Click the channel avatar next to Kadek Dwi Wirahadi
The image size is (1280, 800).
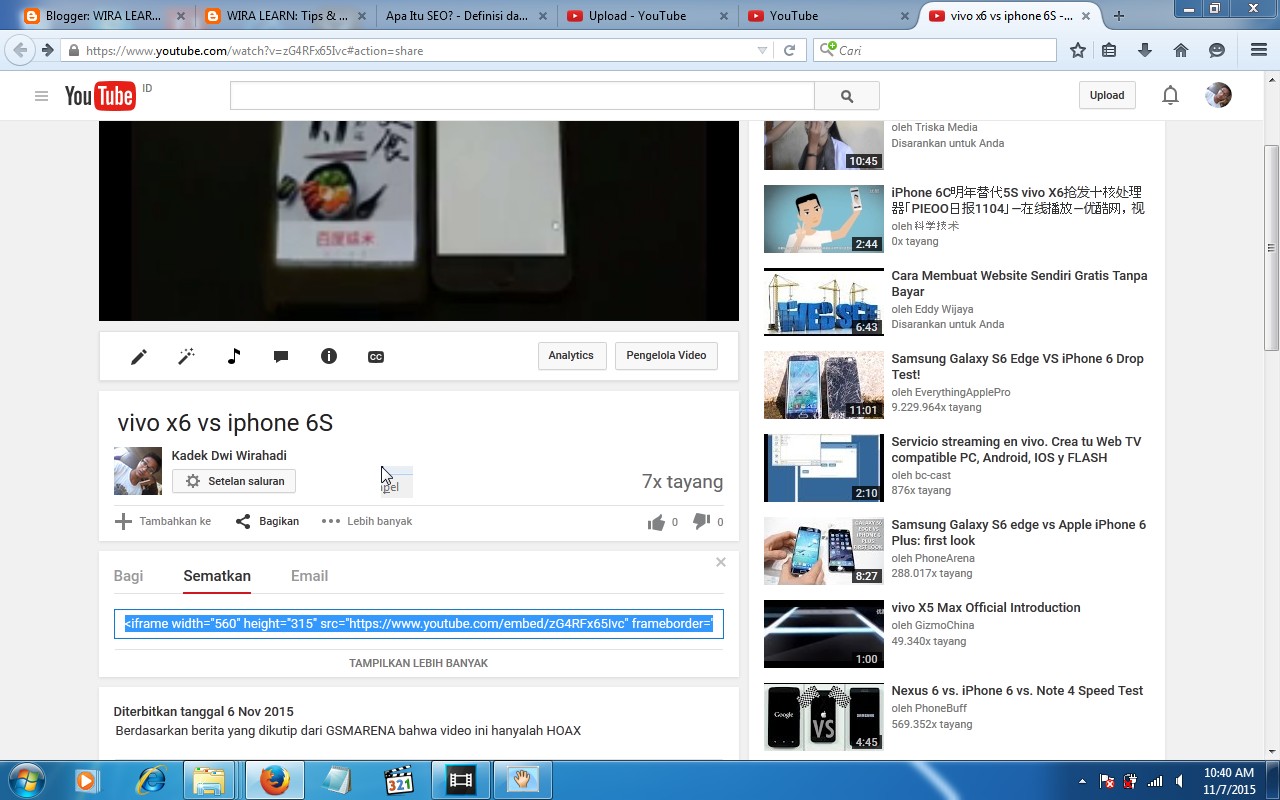pos(138,471)
